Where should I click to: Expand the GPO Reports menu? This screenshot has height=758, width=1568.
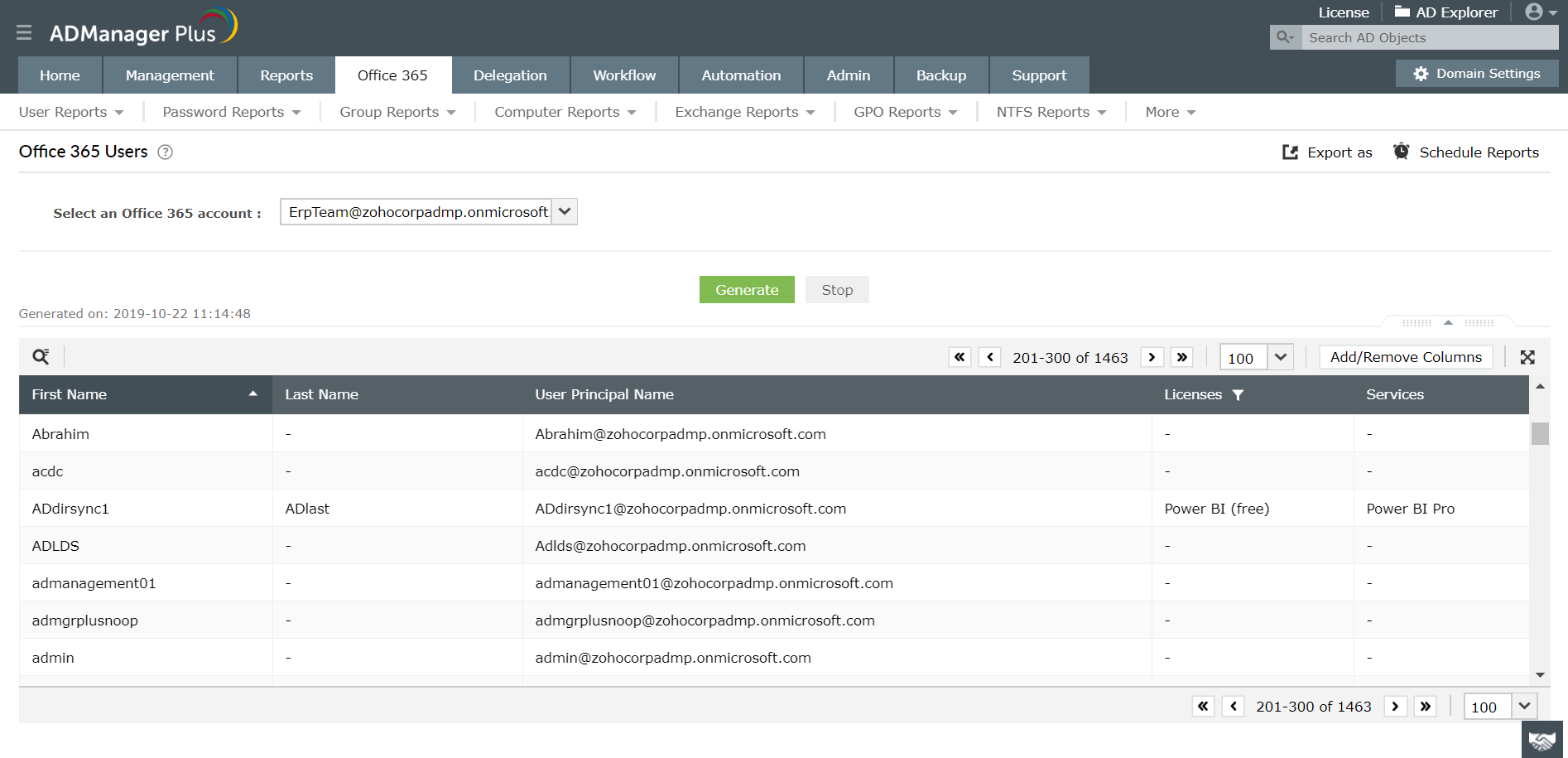click(906, 112)
